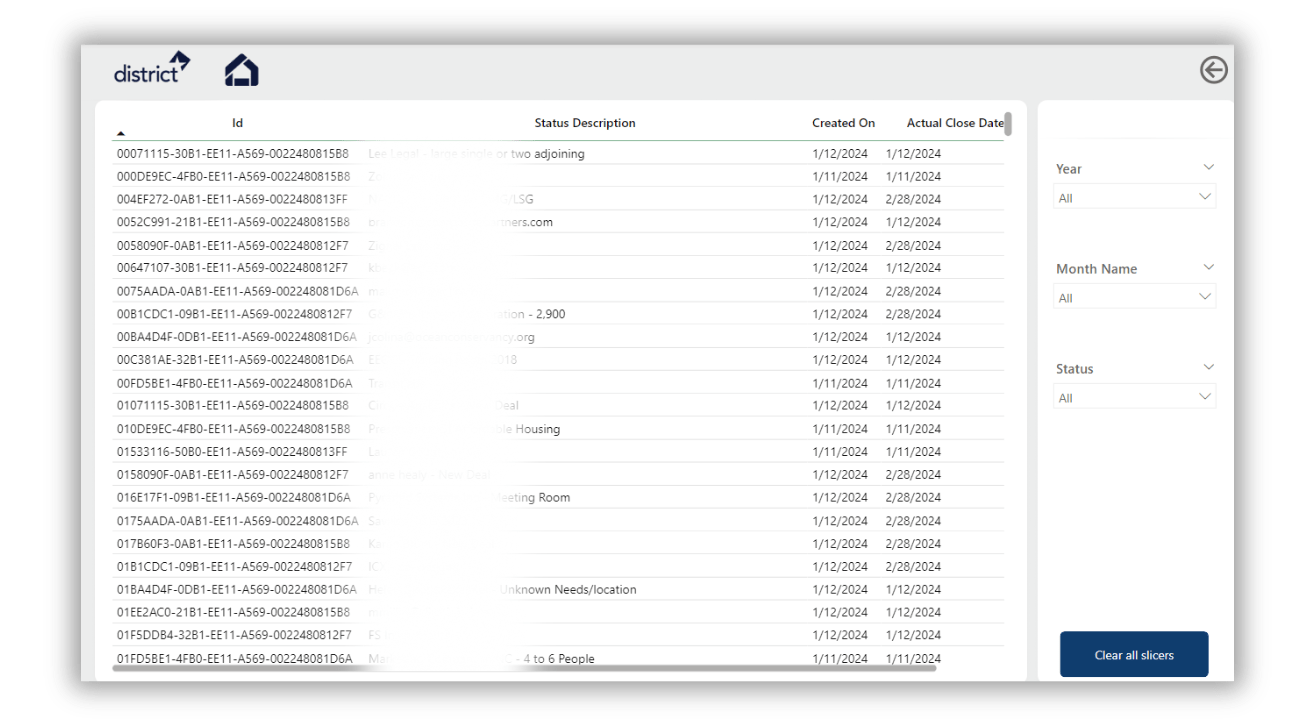Screen dimensions: 1315x726
Task: Click the row dated 2/28/2024 for 004EF272
Action: tap(400, 199)
